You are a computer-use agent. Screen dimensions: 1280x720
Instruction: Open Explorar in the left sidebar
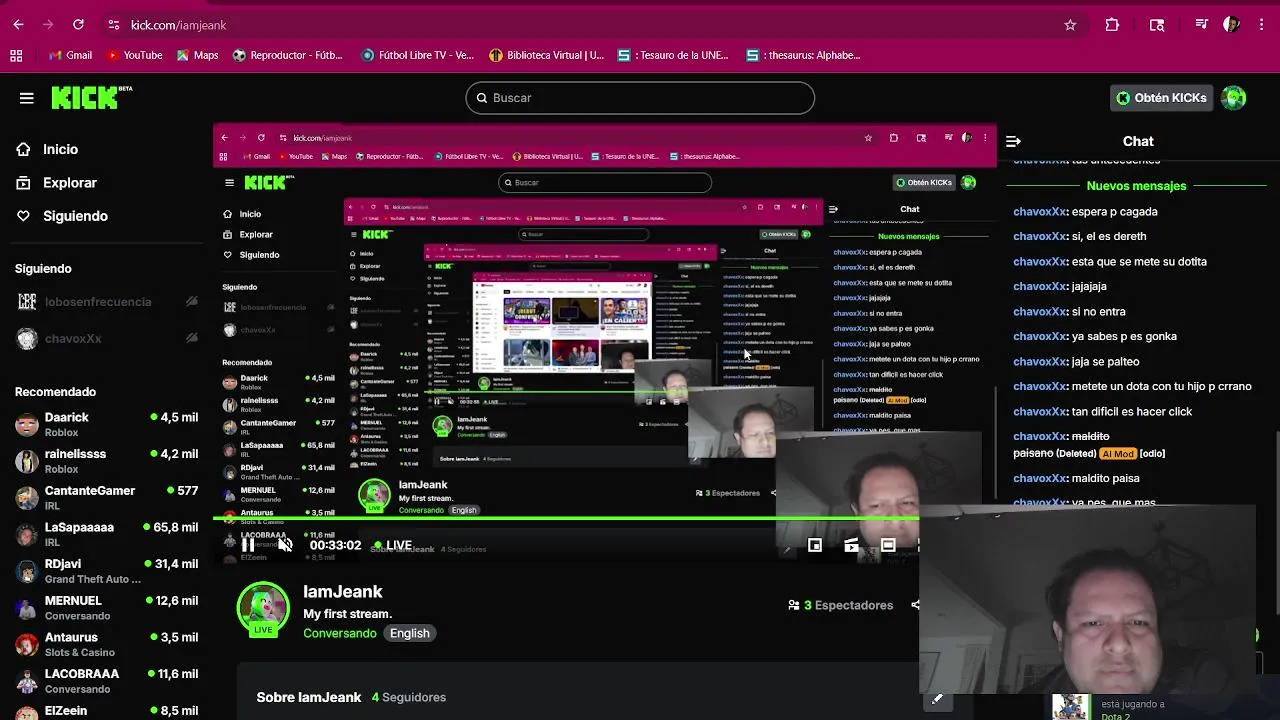[x=57, y=183]
